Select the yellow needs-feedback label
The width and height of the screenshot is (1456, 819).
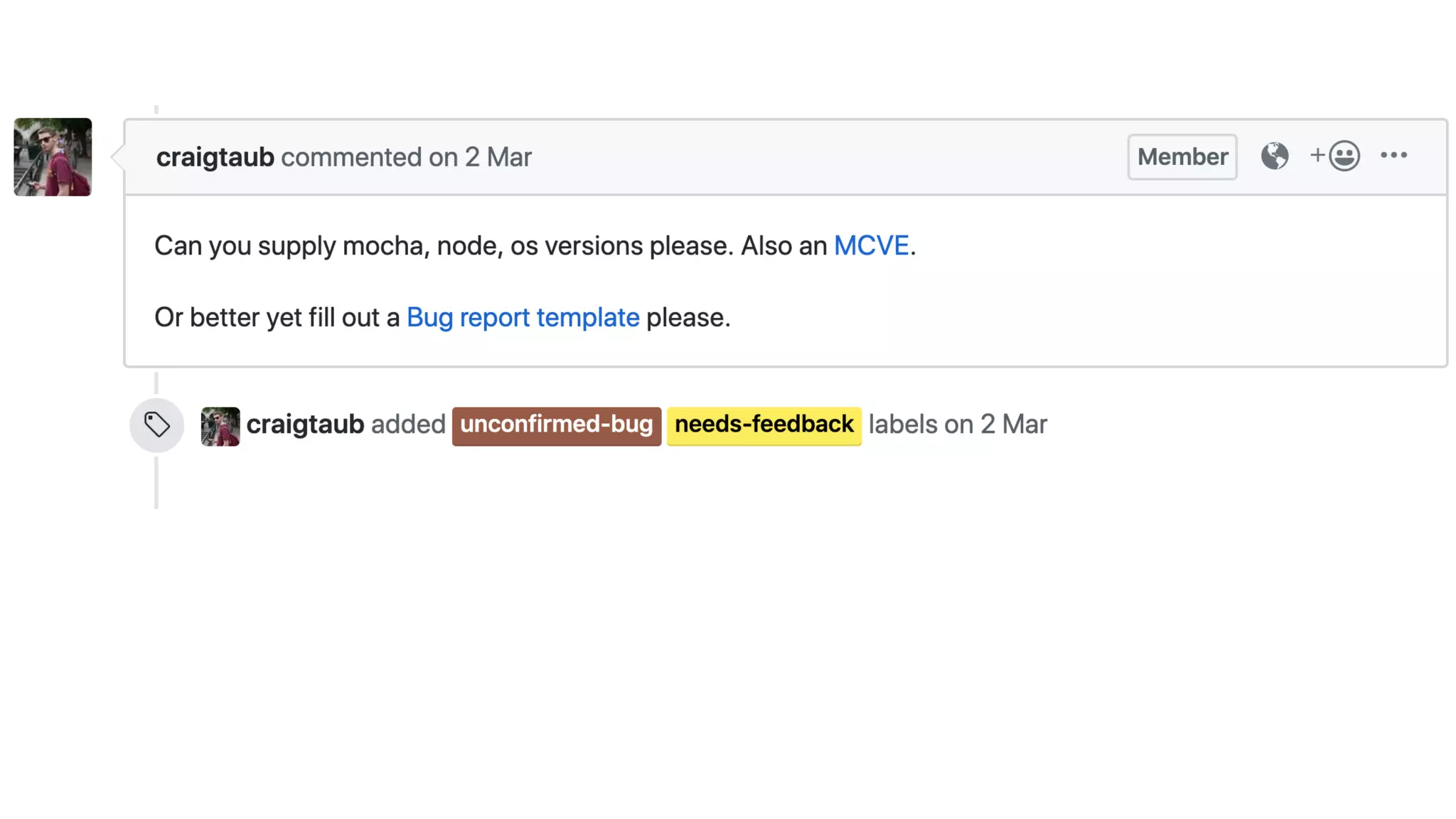[x=764, y=425]
